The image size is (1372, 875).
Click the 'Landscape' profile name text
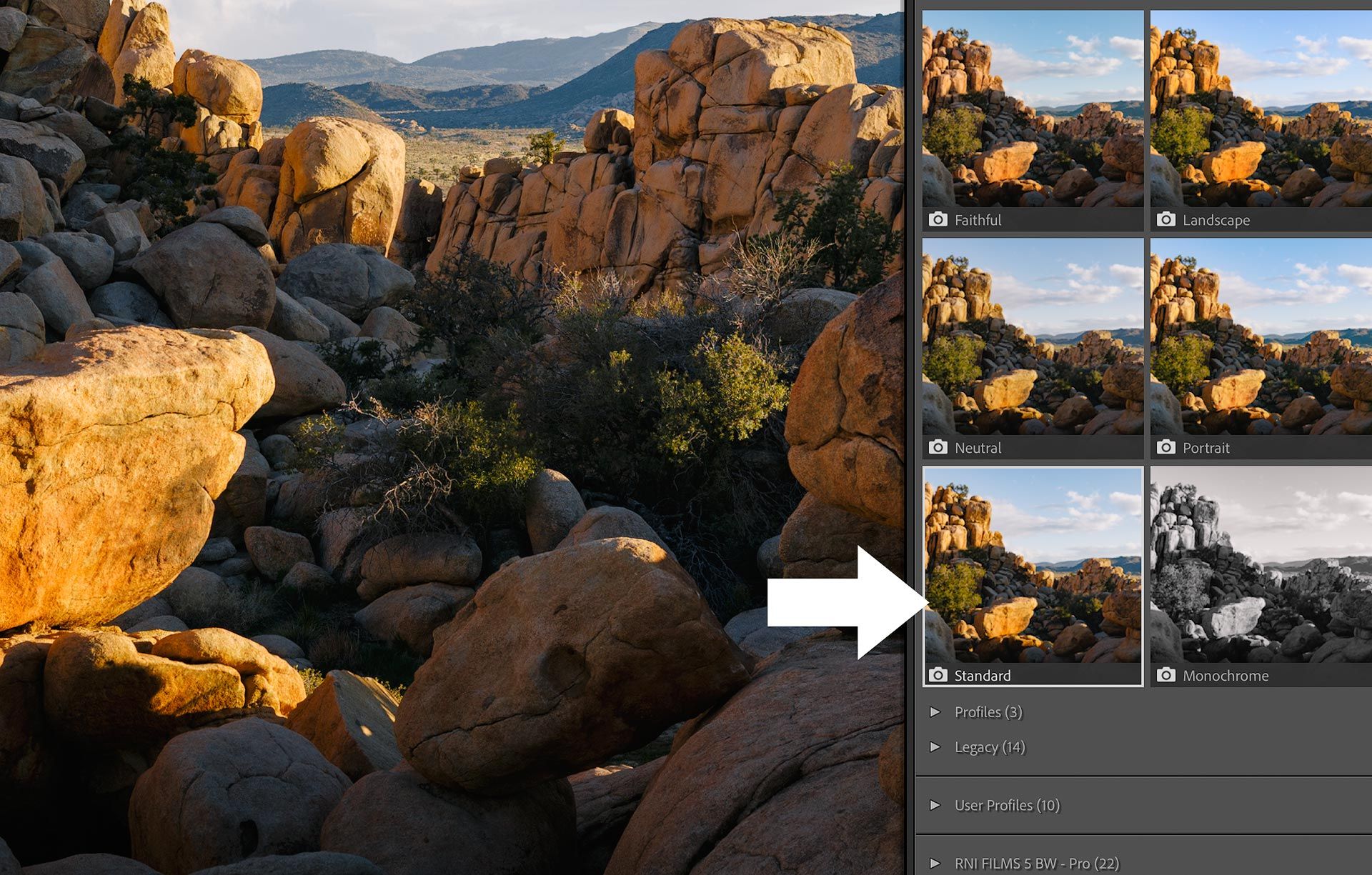pos(1216,220)
